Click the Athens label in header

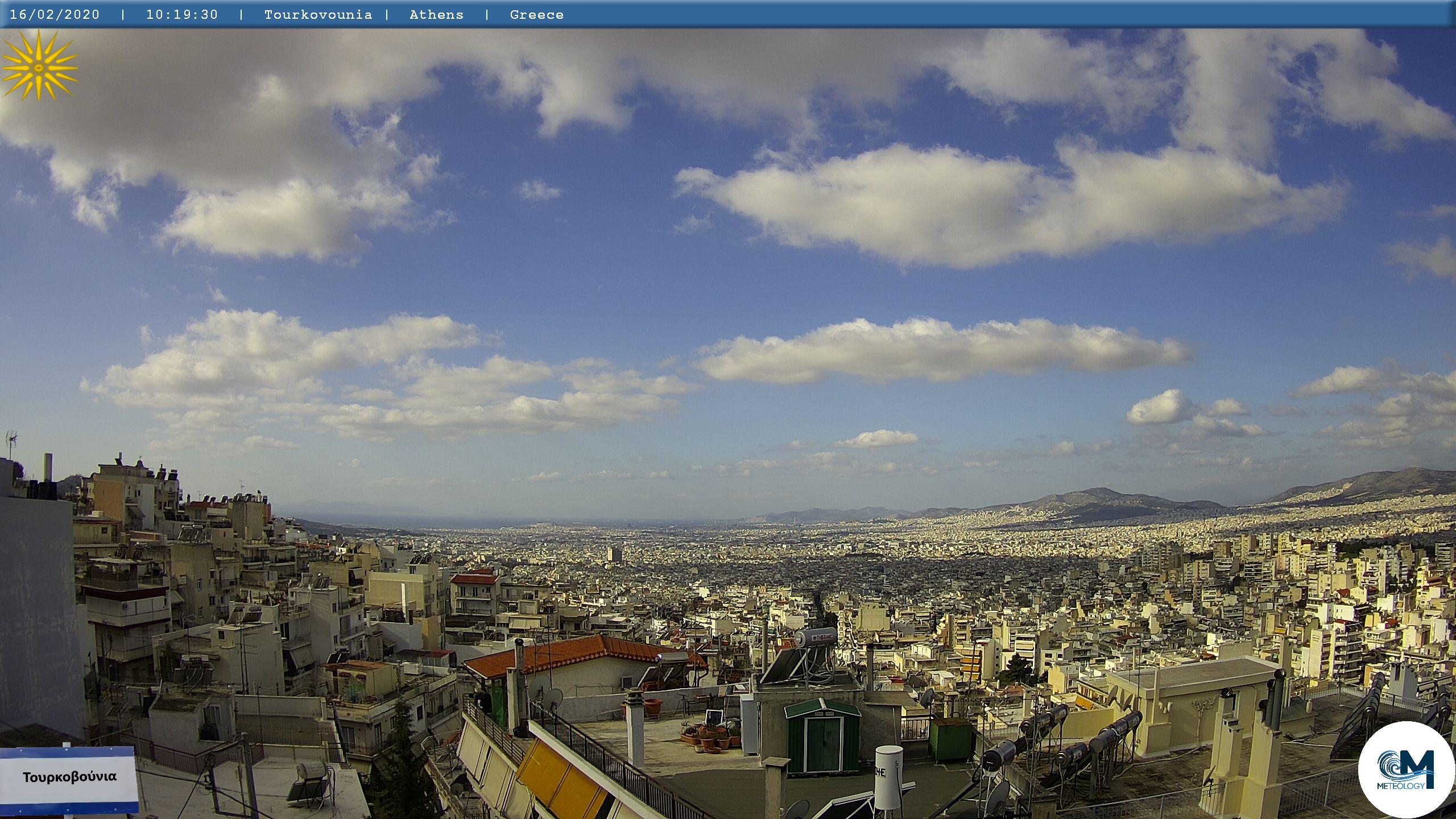(x=436, y=15)
